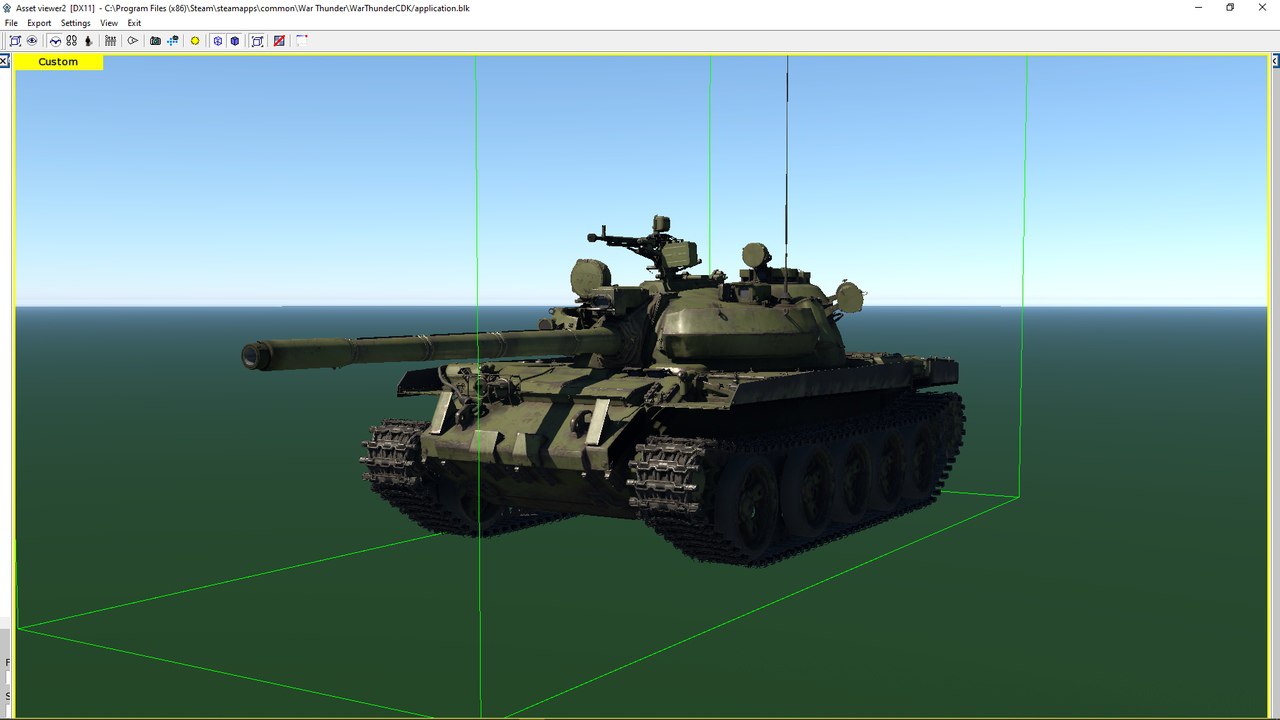The image size is (1280, 720).
Task: Click the footprints walk mode icon
Action: (x=72, y=41)
